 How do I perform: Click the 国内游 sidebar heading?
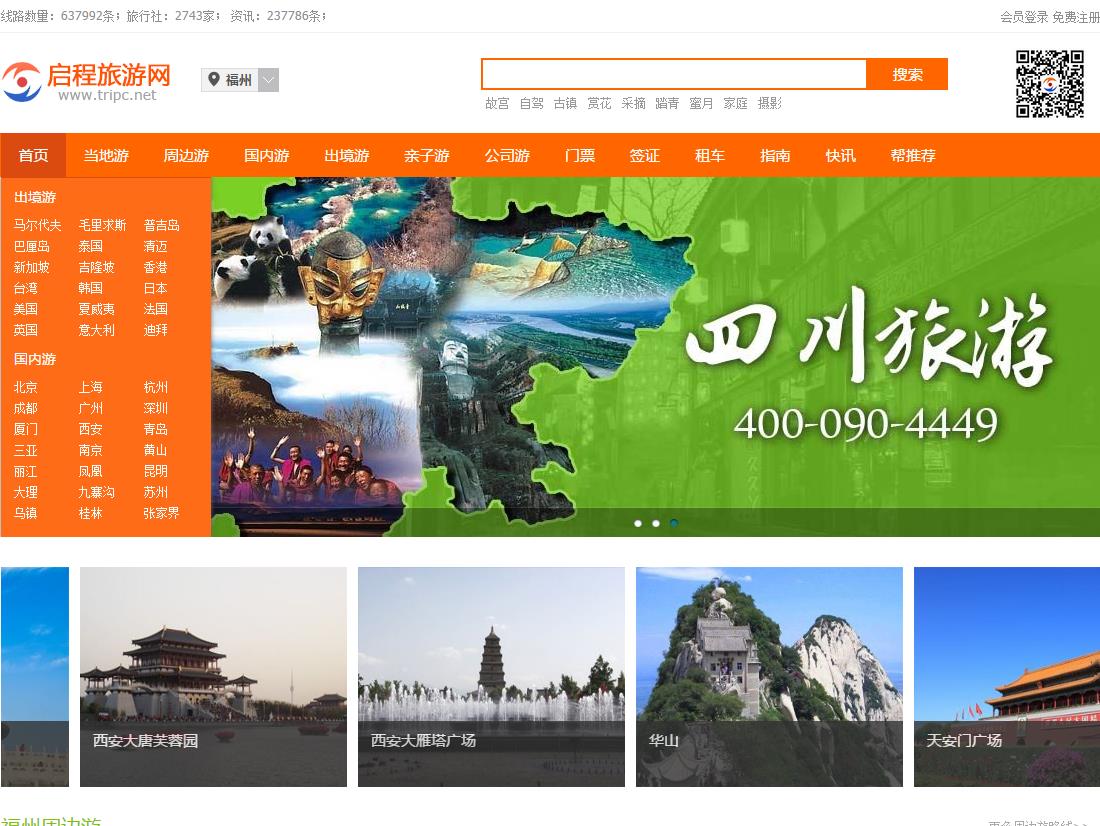coord(34,359)
